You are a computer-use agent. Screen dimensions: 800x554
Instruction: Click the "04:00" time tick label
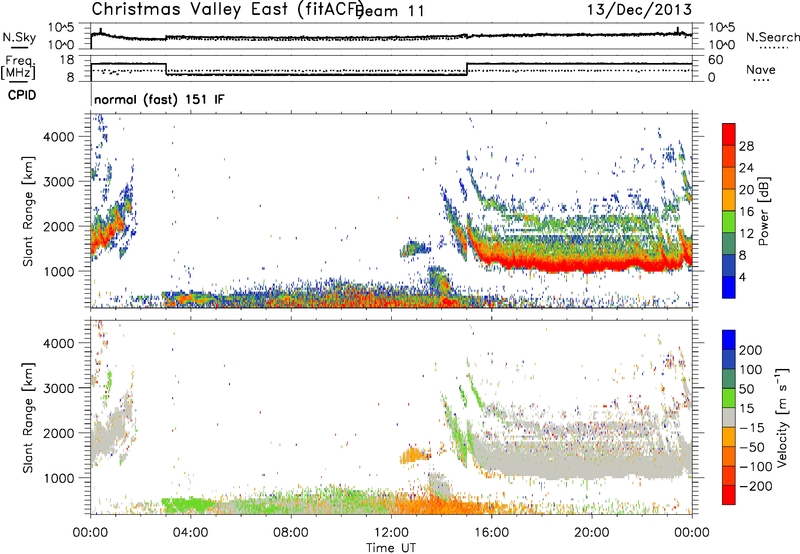click(x=190, y=533)
